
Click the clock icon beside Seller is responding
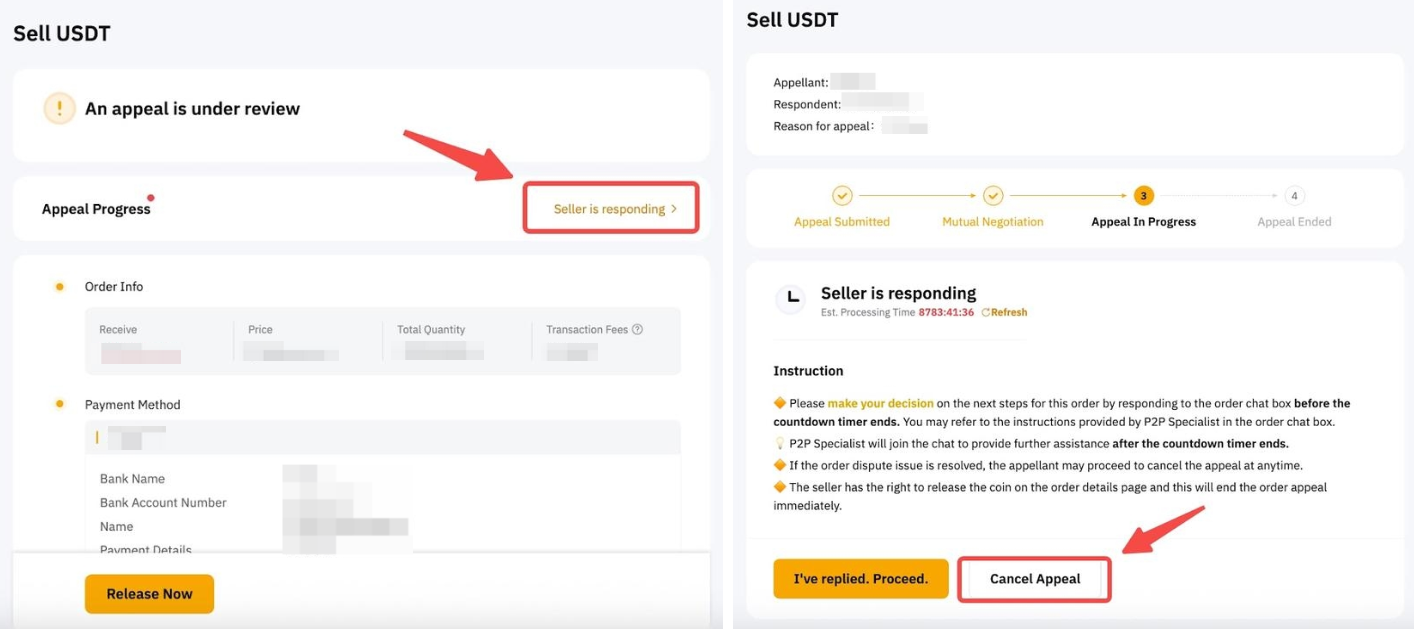point(791,298)
